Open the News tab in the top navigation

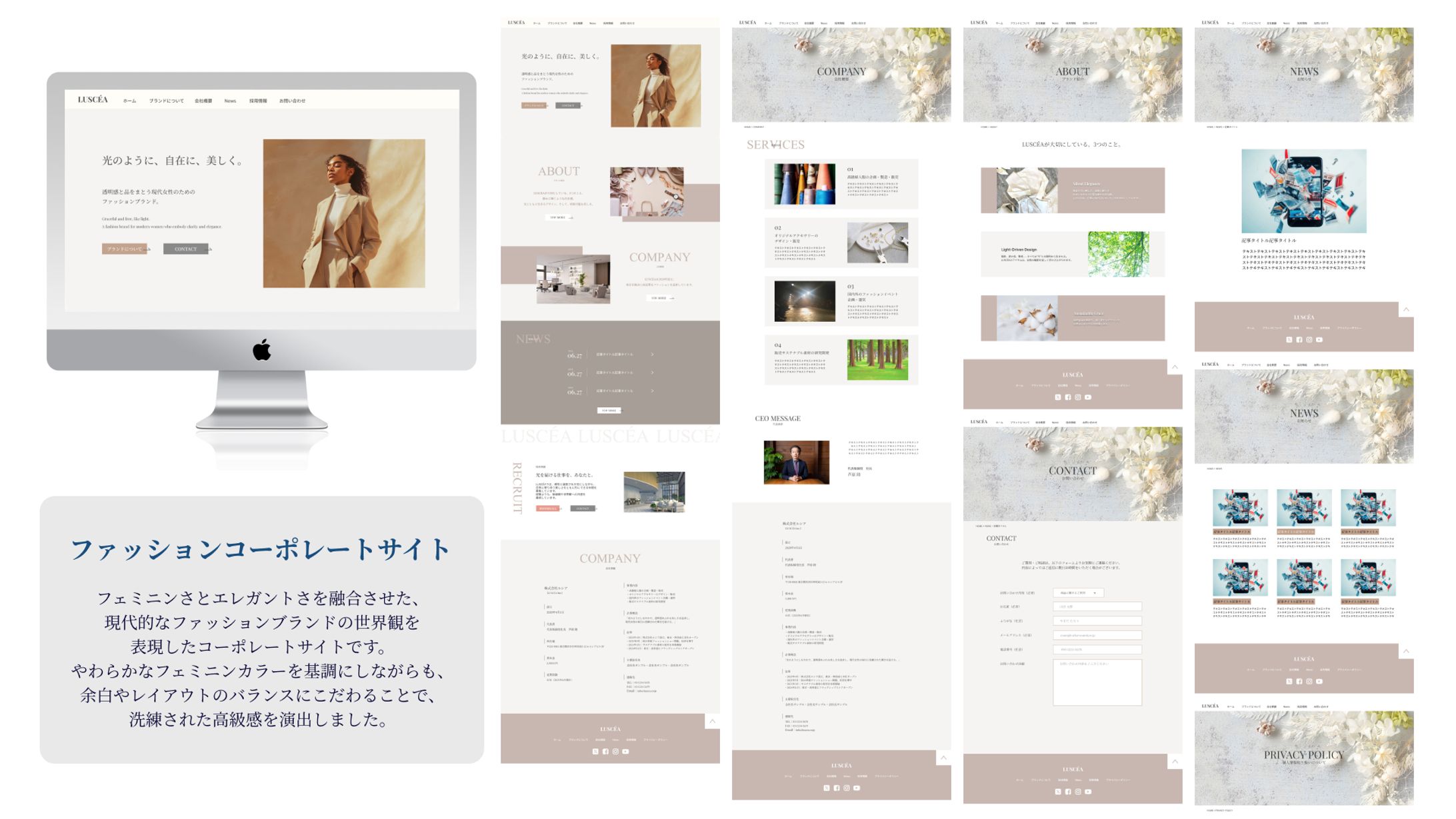[x=230, y=101]
